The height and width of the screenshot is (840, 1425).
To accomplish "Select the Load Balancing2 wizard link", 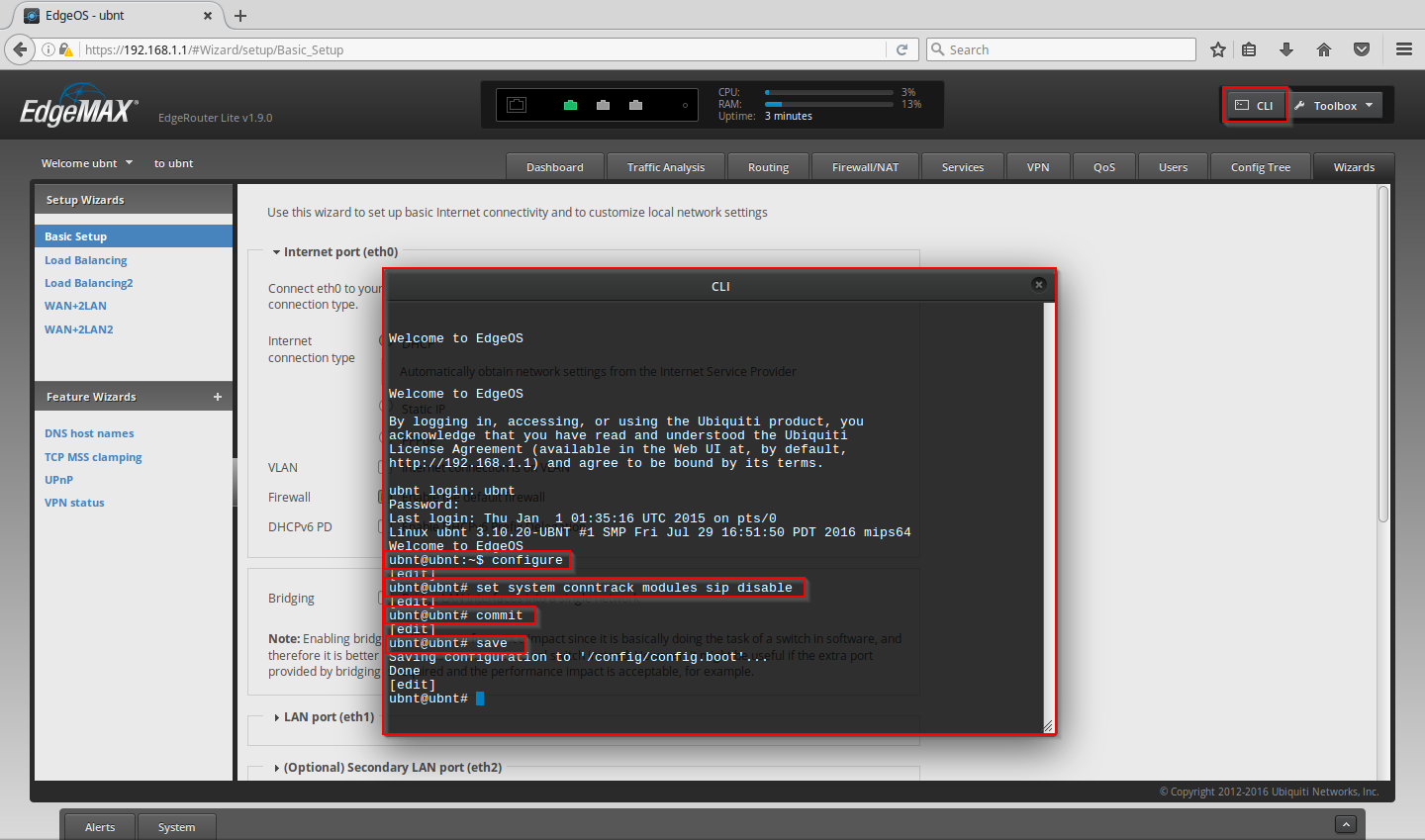I will click(x=88, y=283).
